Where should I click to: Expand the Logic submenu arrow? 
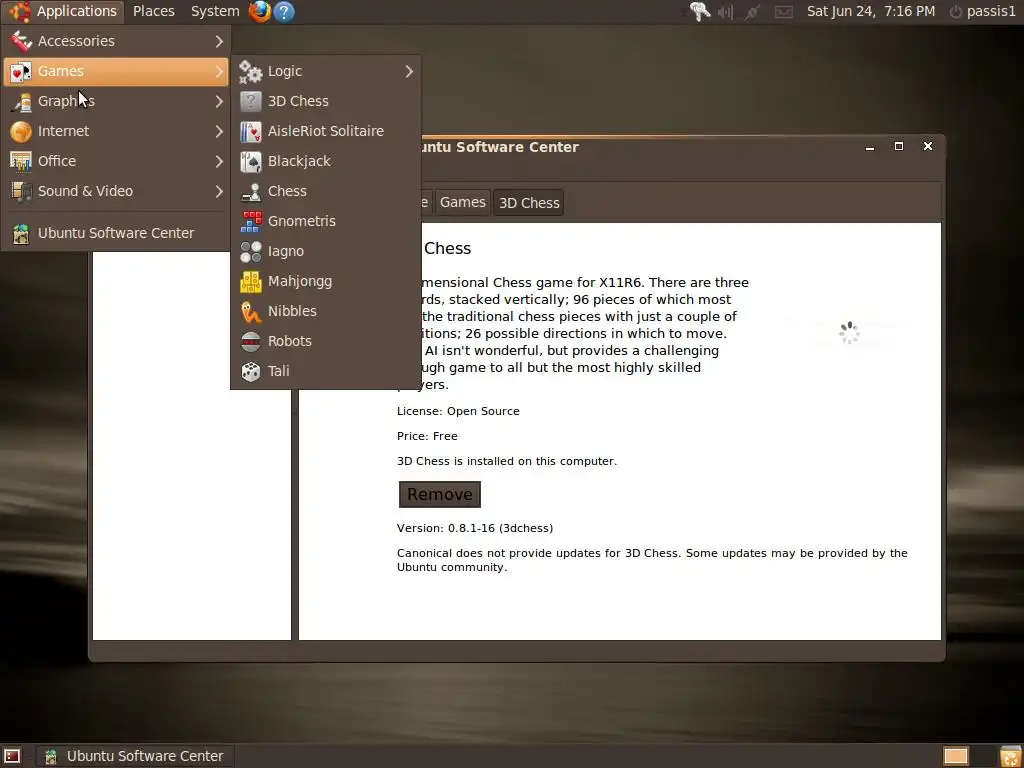tap(409, 71)
